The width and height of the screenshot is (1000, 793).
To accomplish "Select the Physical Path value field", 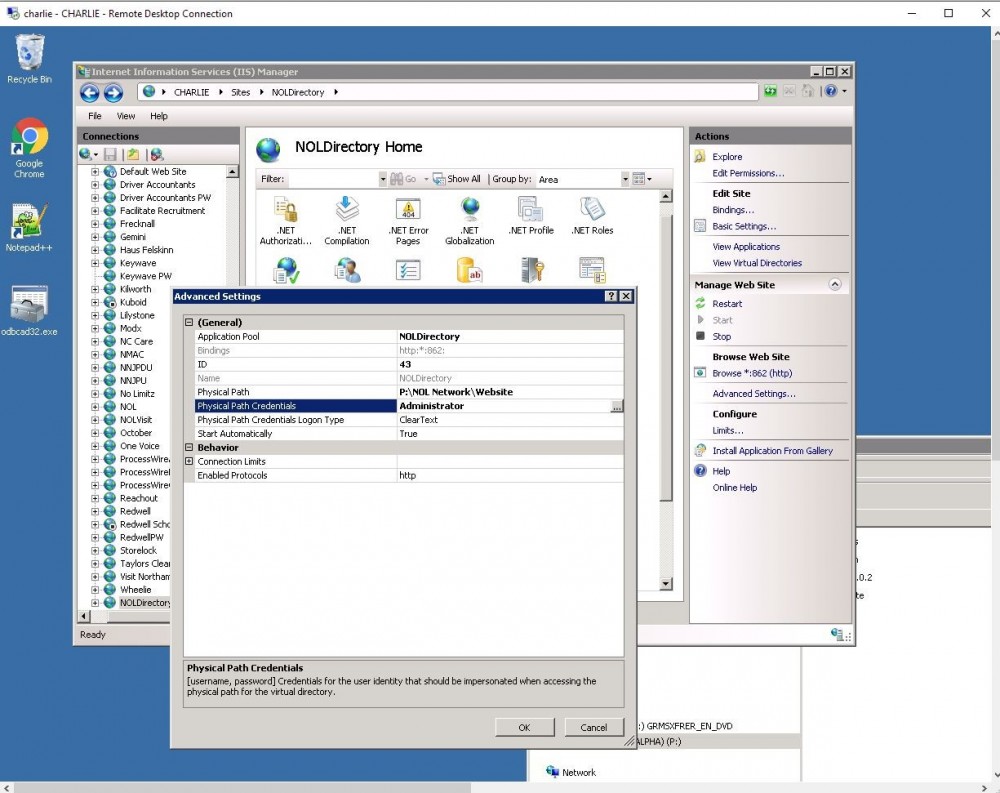I will tap(505, 392).
